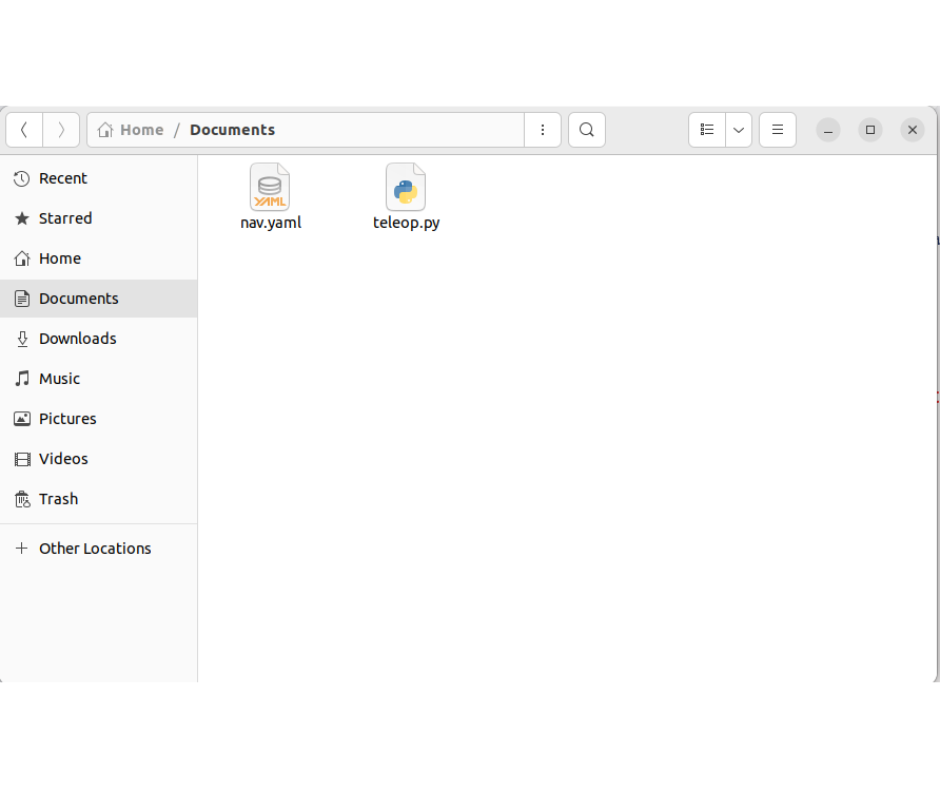Open Trash in the sidebar

(x=58, y=499)
